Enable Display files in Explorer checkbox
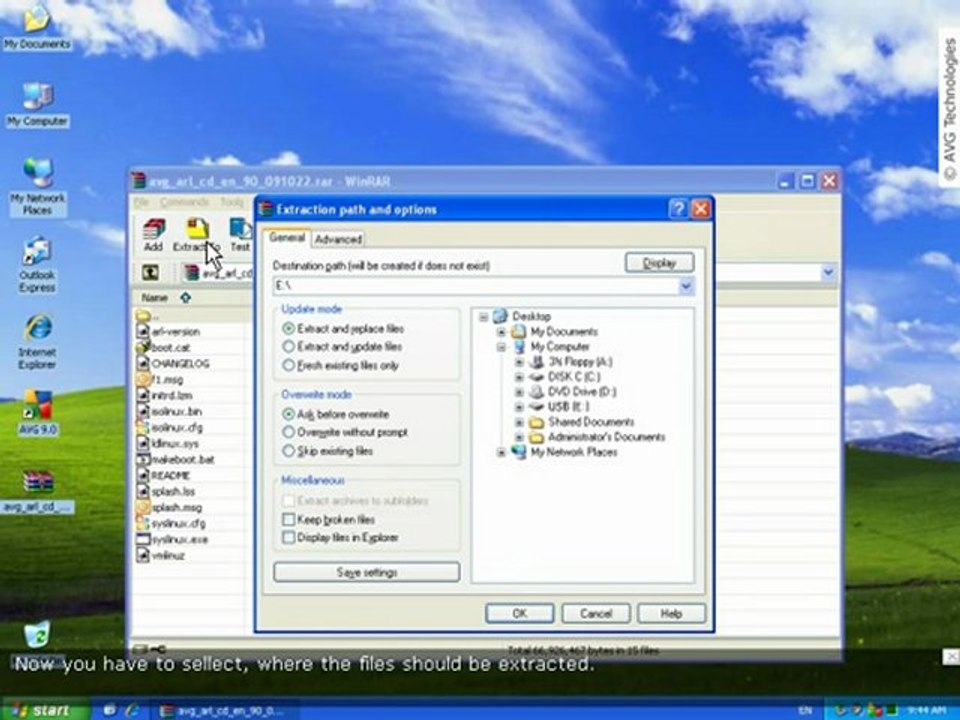 [288, 537]
